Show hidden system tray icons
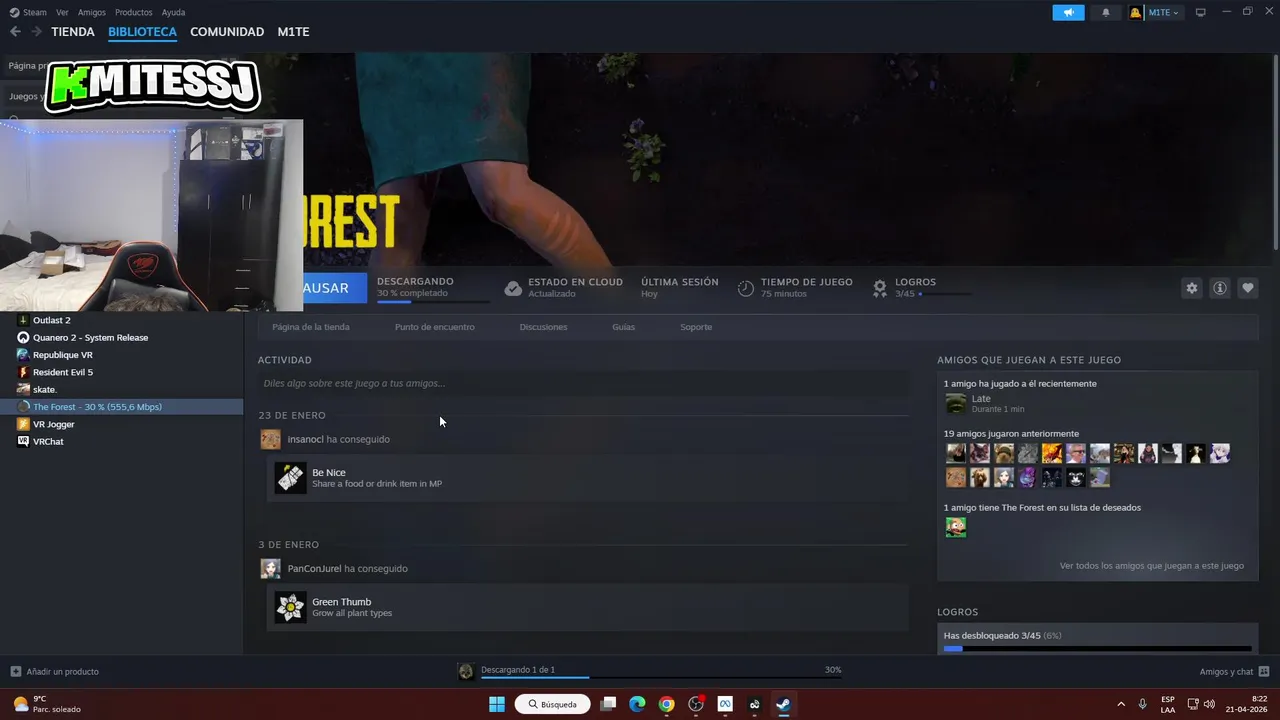This screenshot has height=720, width=1280. pyautogui.click(x=1121, y=704)
